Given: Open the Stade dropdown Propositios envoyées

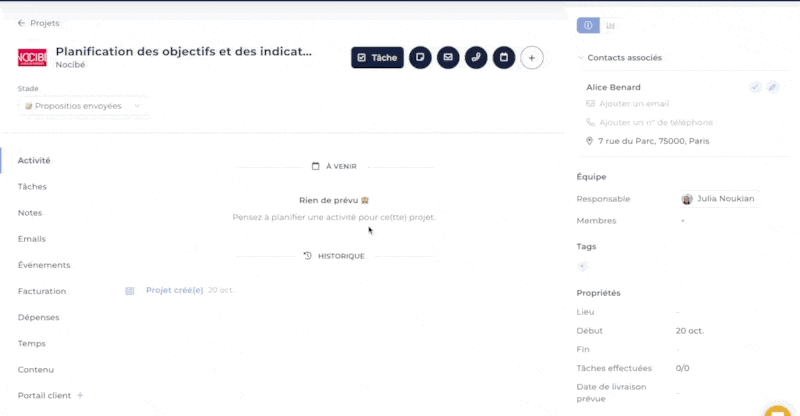Looking at the screenshot, I should pos(83,106).
